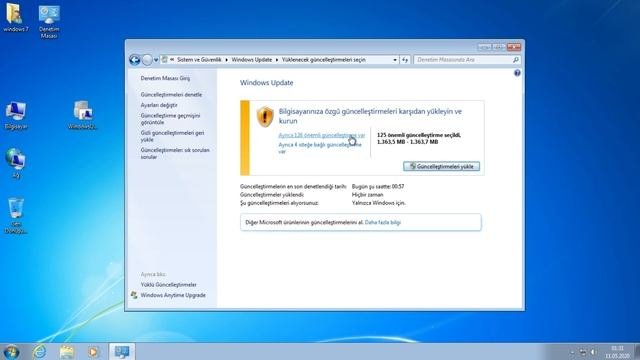Open Windows Anytime Upgrade link
The image size is (640, 360).
(173, 295)
